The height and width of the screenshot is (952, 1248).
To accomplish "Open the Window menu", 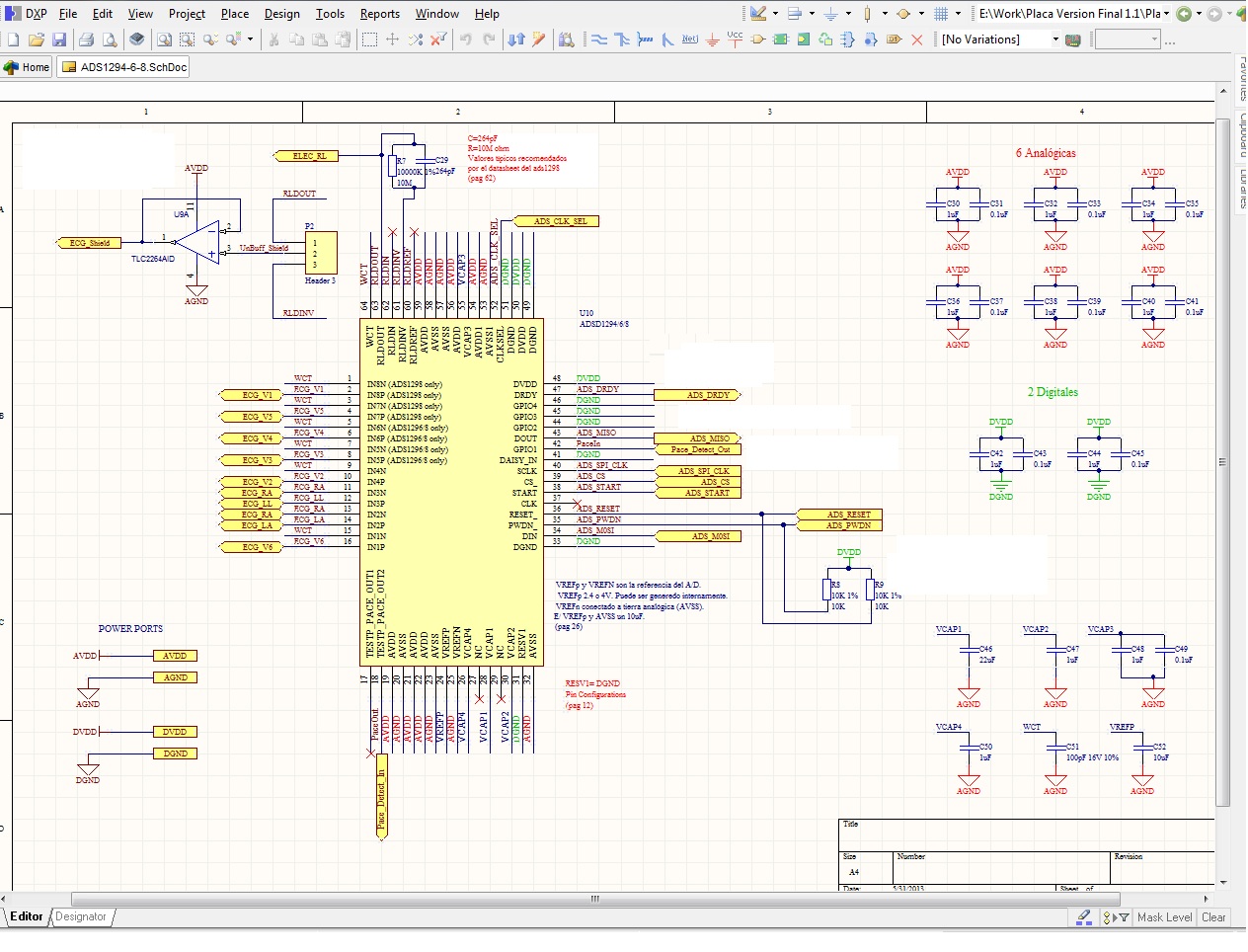I will point(436,14).
